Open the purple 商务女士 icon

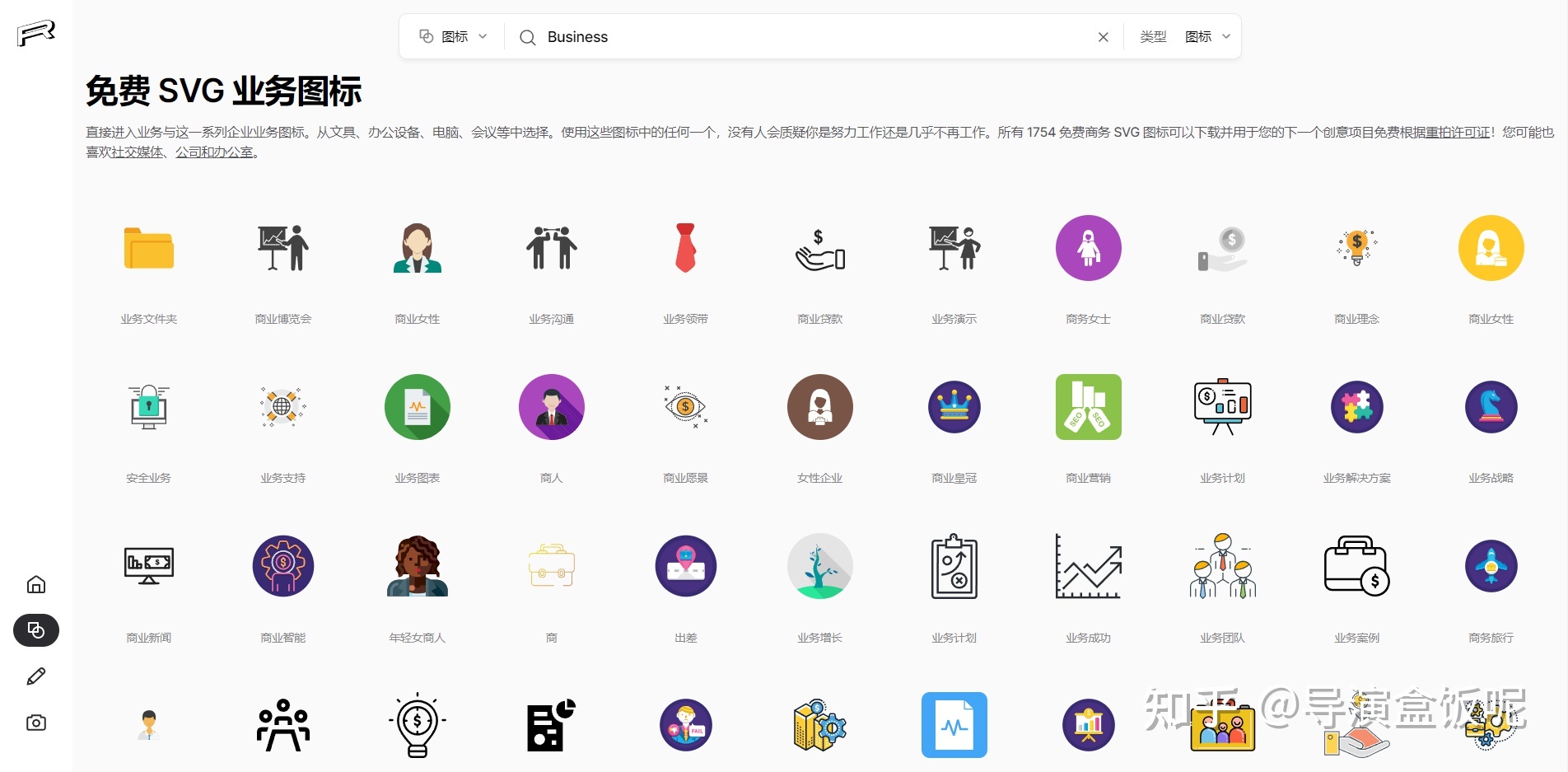click(x=1089, y=248)
